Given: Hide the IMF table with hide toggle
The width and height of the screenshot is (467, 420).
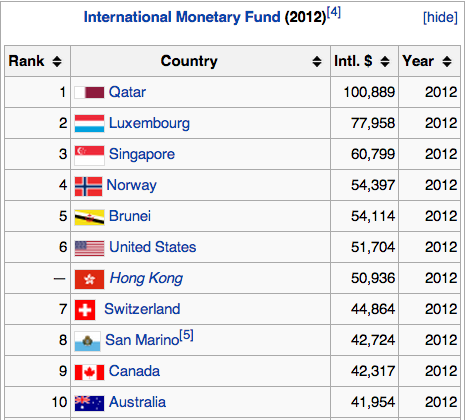Looking at the screenshot, I should [440, 17].
